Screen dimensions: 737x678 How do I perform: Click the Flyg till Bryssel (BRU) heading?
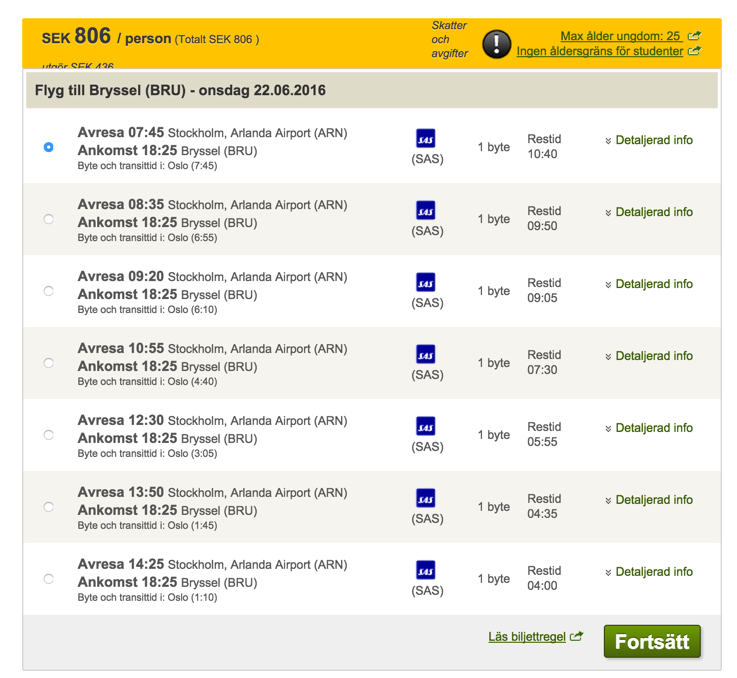pos(180,90)
